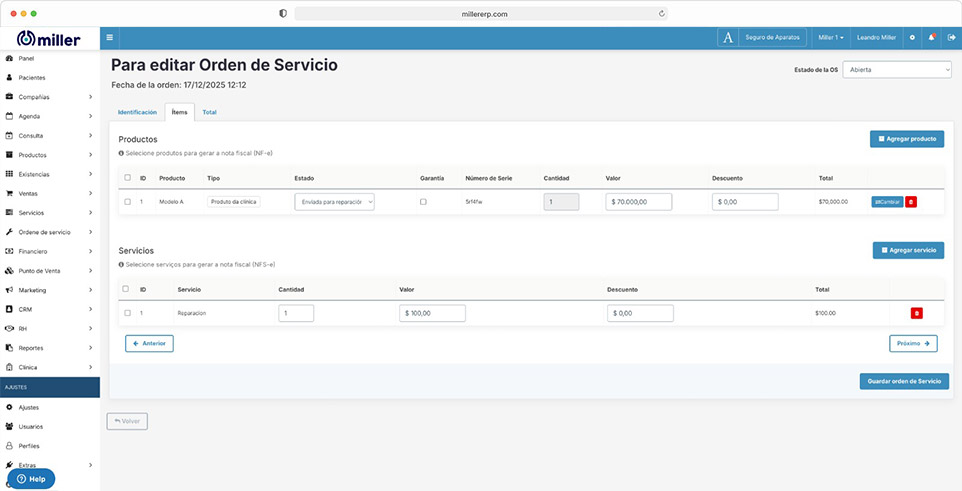
Task: Click the logout icon in top bar
Action: (951, 37)
